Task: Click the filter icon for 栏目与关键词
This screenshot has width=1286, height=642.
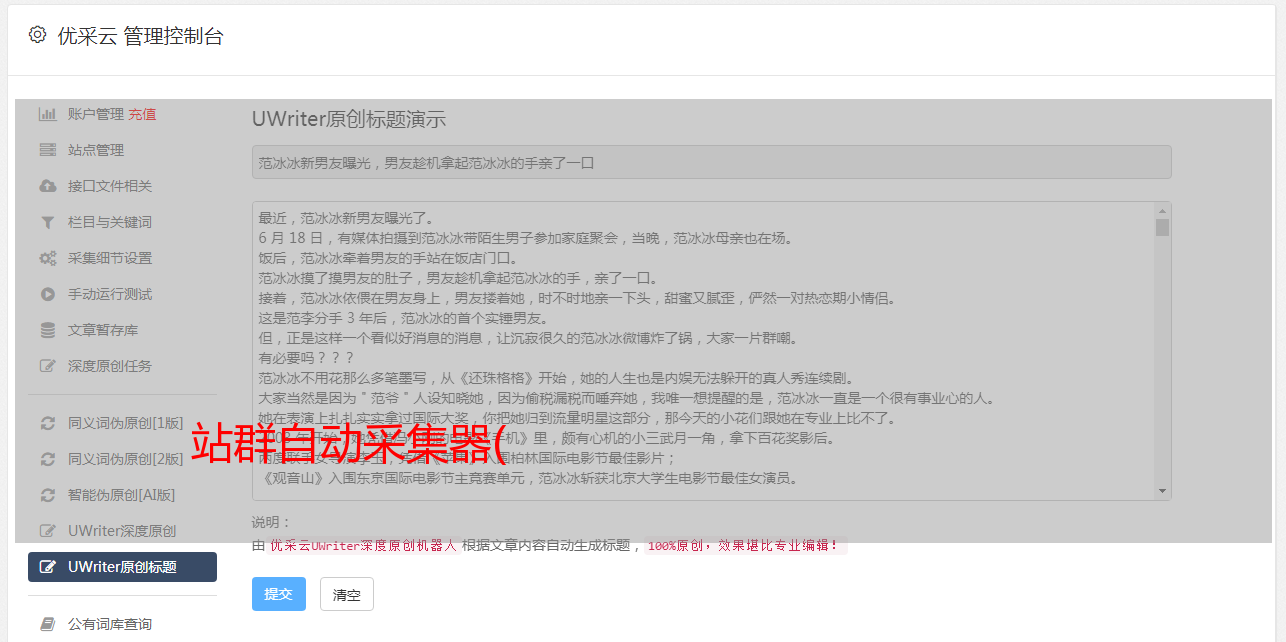Action: click(47, 222)
